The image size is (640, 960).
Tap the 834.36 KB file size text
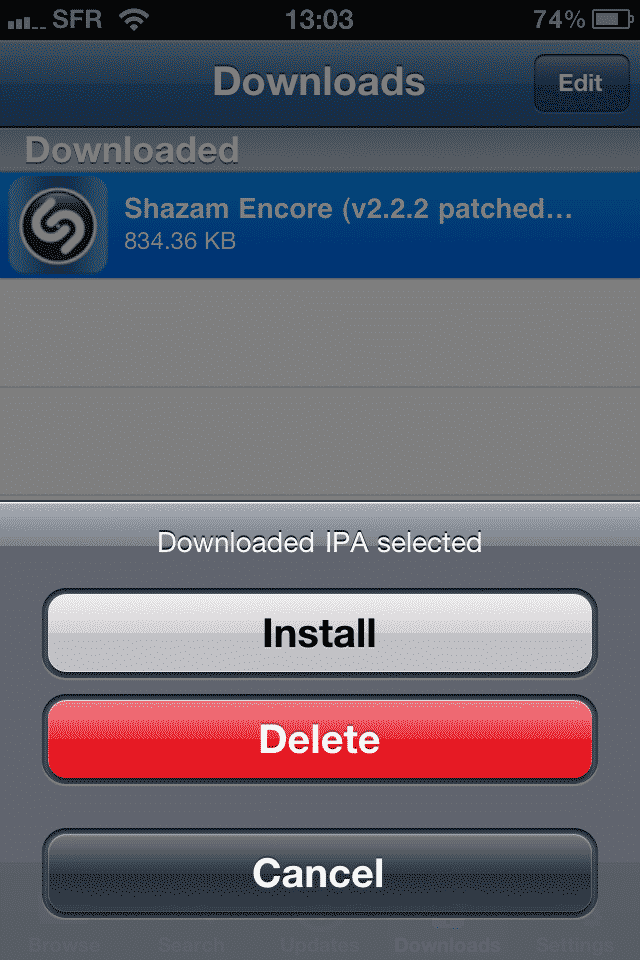click(x=180, y=241)
